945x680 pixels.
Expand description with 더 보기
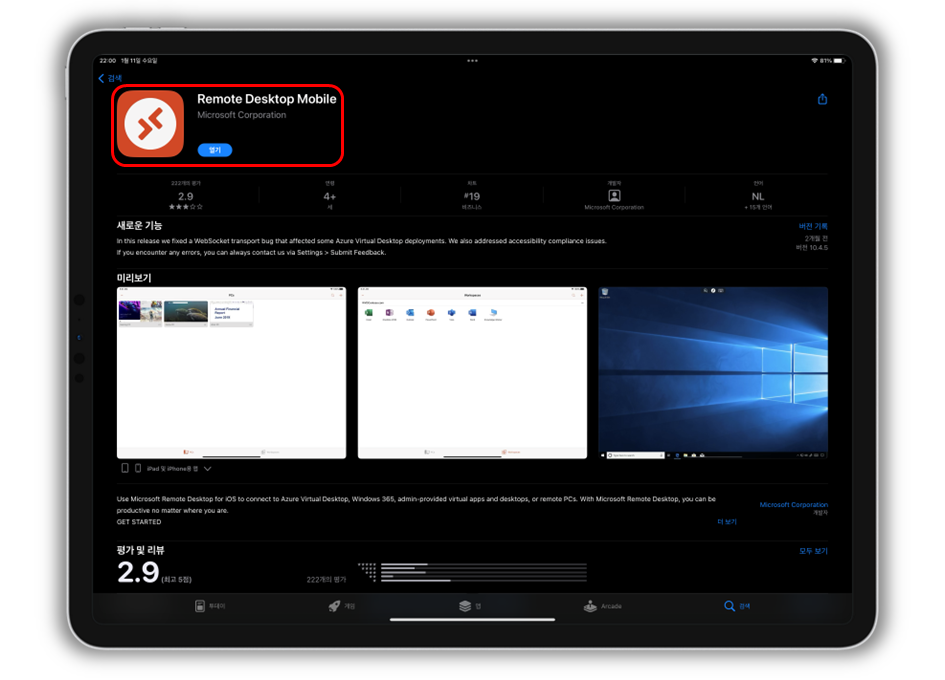coord(727,522)
